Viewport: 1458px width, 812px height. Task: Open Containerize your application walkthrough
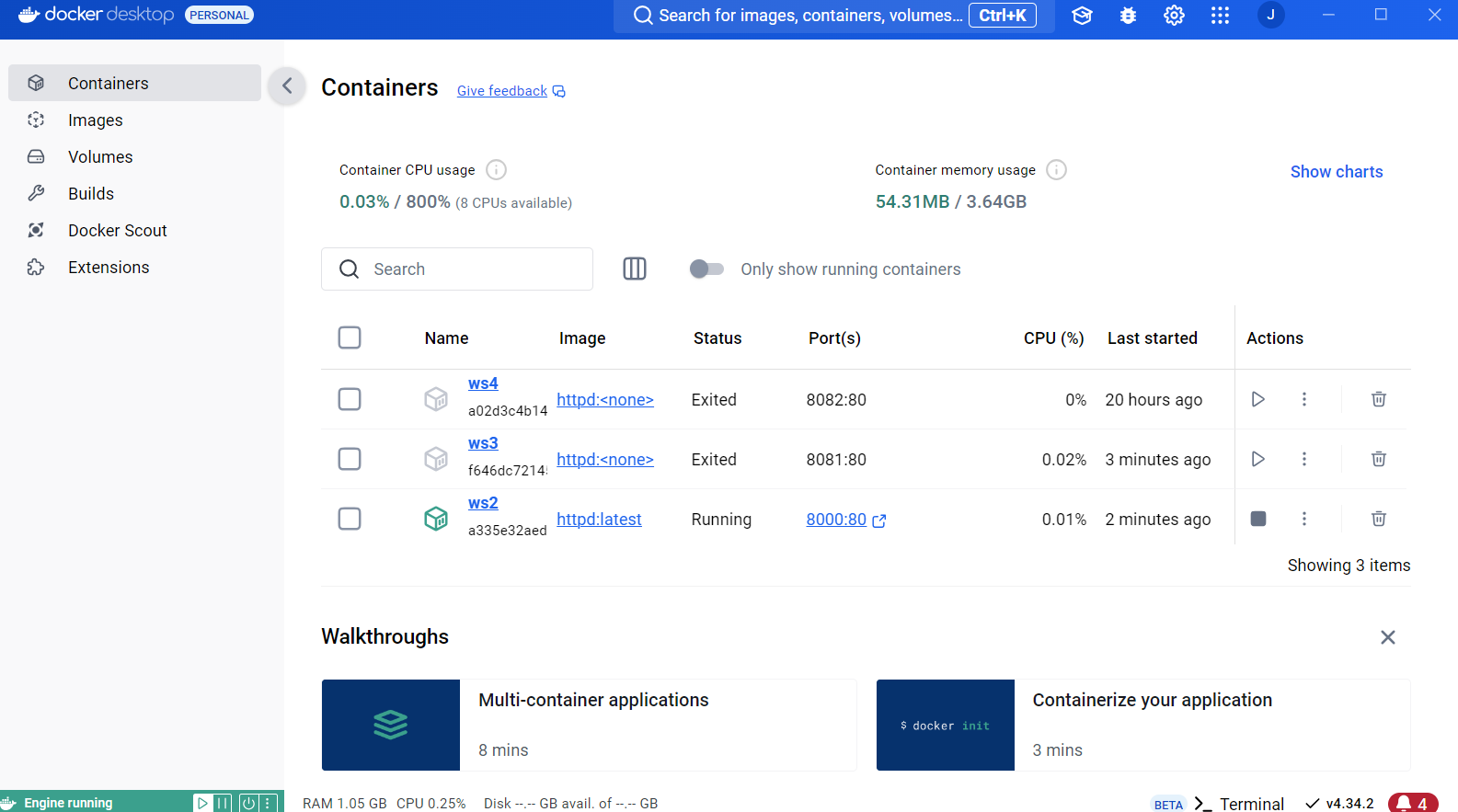pyautogui.click(x=1143, y=725)
